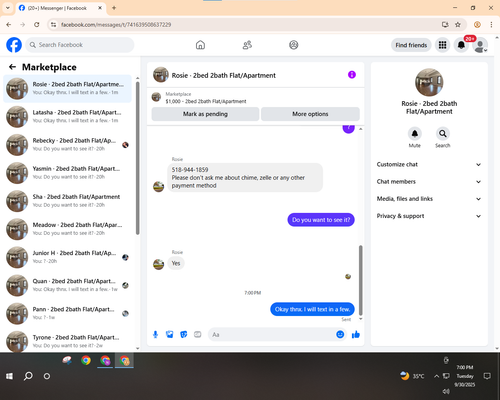Click the Marketplace listing $1,000 link
Image resolution: width=500 pixels, height=400 pixels.
206,101
